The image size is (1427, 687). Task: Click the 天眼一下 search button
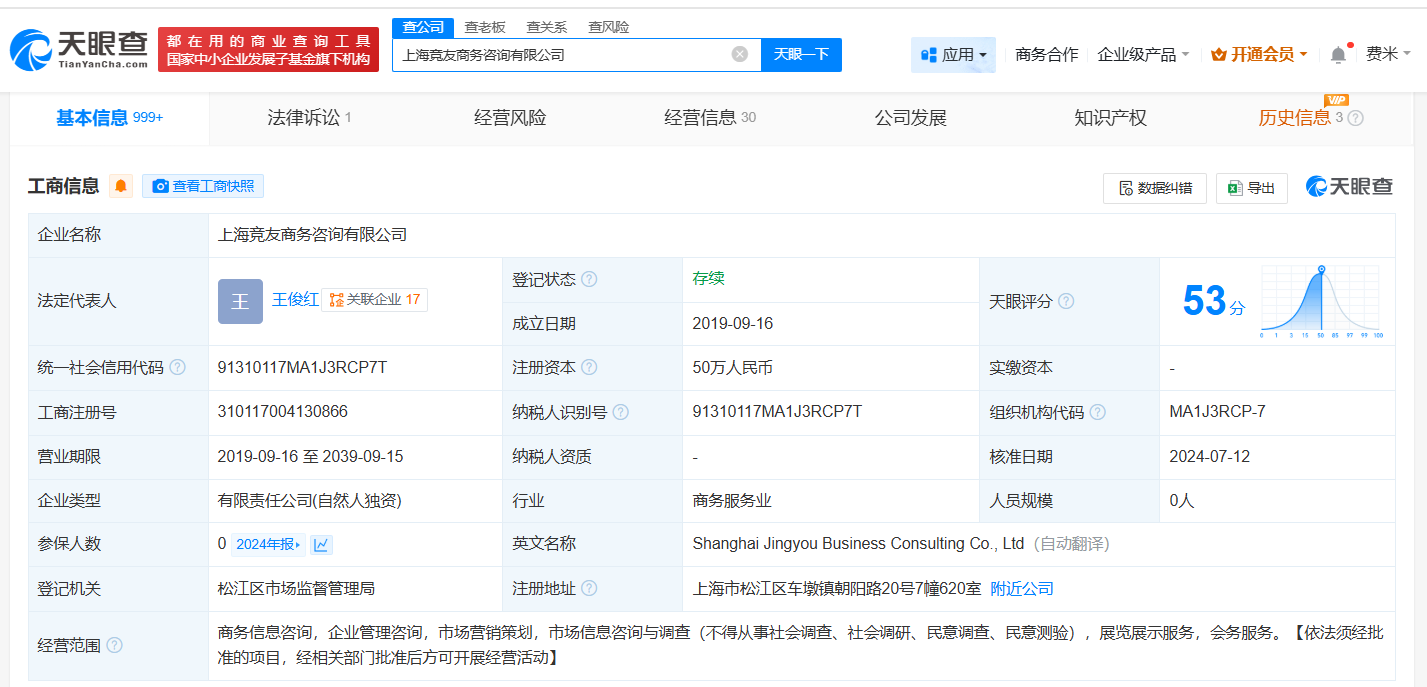pyautogui.click(x=800, y=55)
